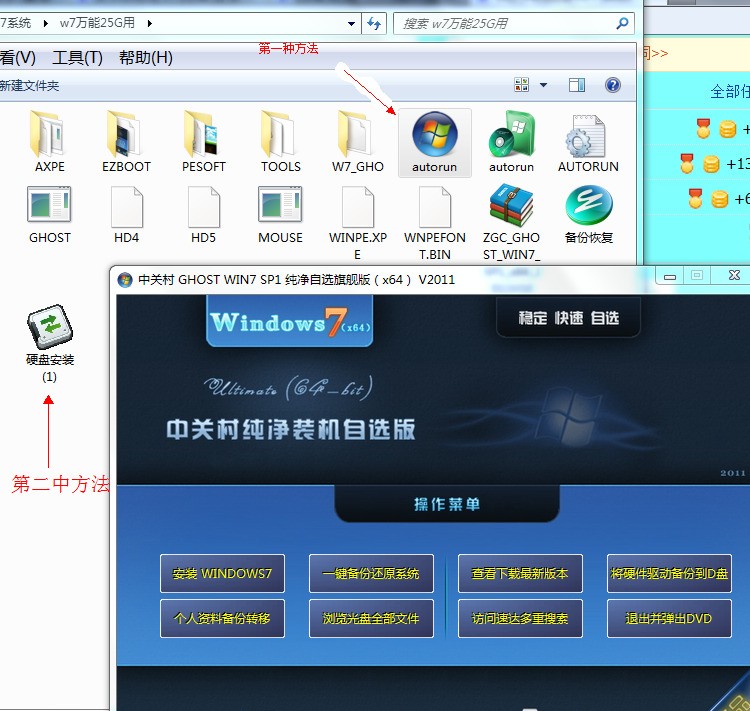Open the 帮助(H) menu

pyautogui.click(x=145, y=58)
